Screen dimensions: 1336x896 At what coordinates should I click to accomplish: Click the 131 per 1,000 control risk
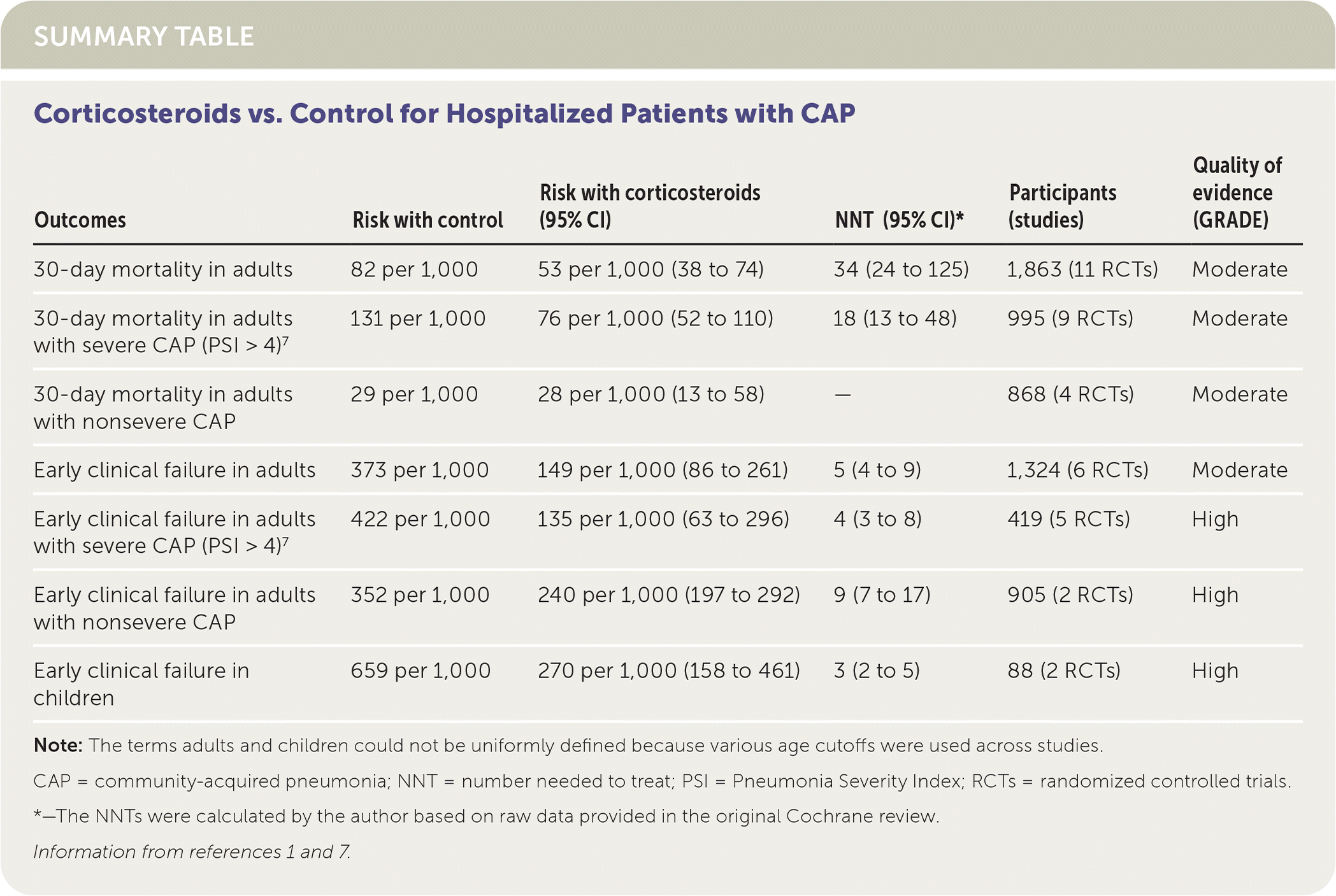(x=417, y=318)
